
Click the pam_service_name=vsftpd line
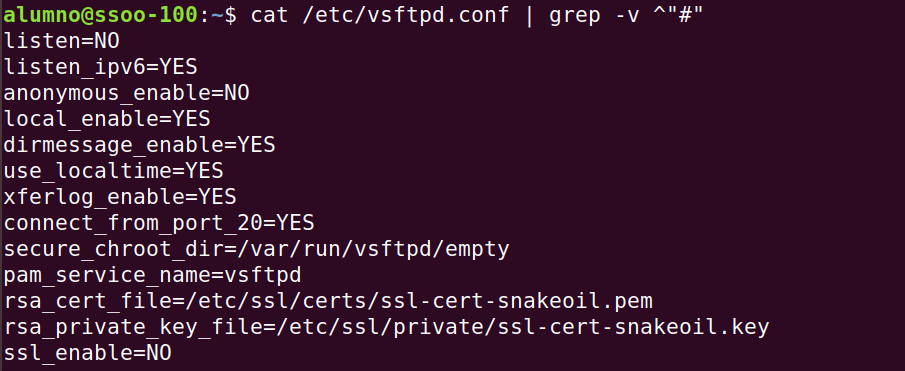[x=152, y=275]
